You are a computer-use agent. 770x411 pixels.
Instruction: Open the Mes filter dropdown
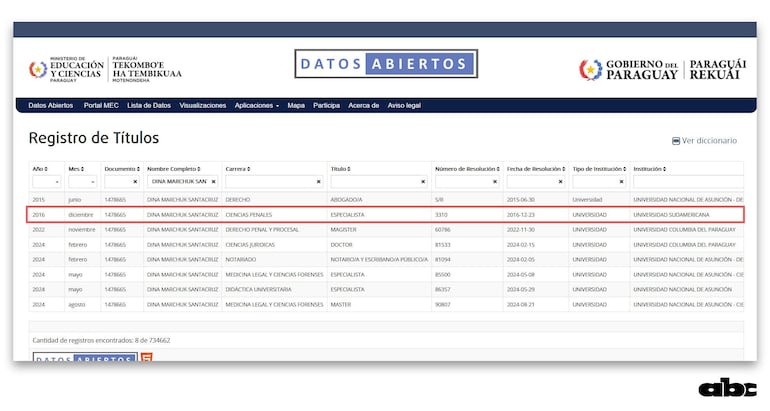coord(82,182)
